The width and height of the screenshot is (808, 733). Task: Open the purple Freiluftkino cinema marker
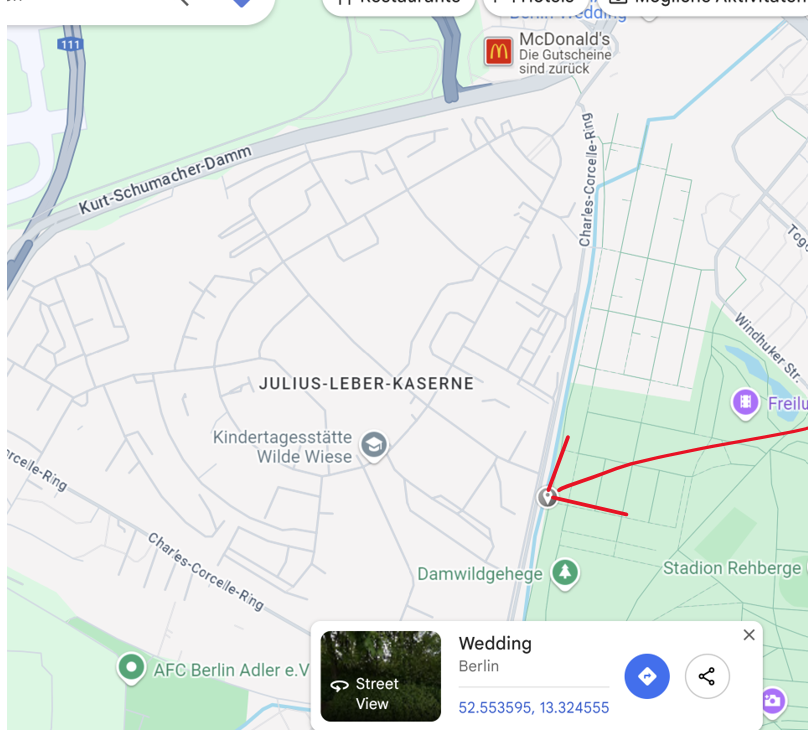point(745,403)
